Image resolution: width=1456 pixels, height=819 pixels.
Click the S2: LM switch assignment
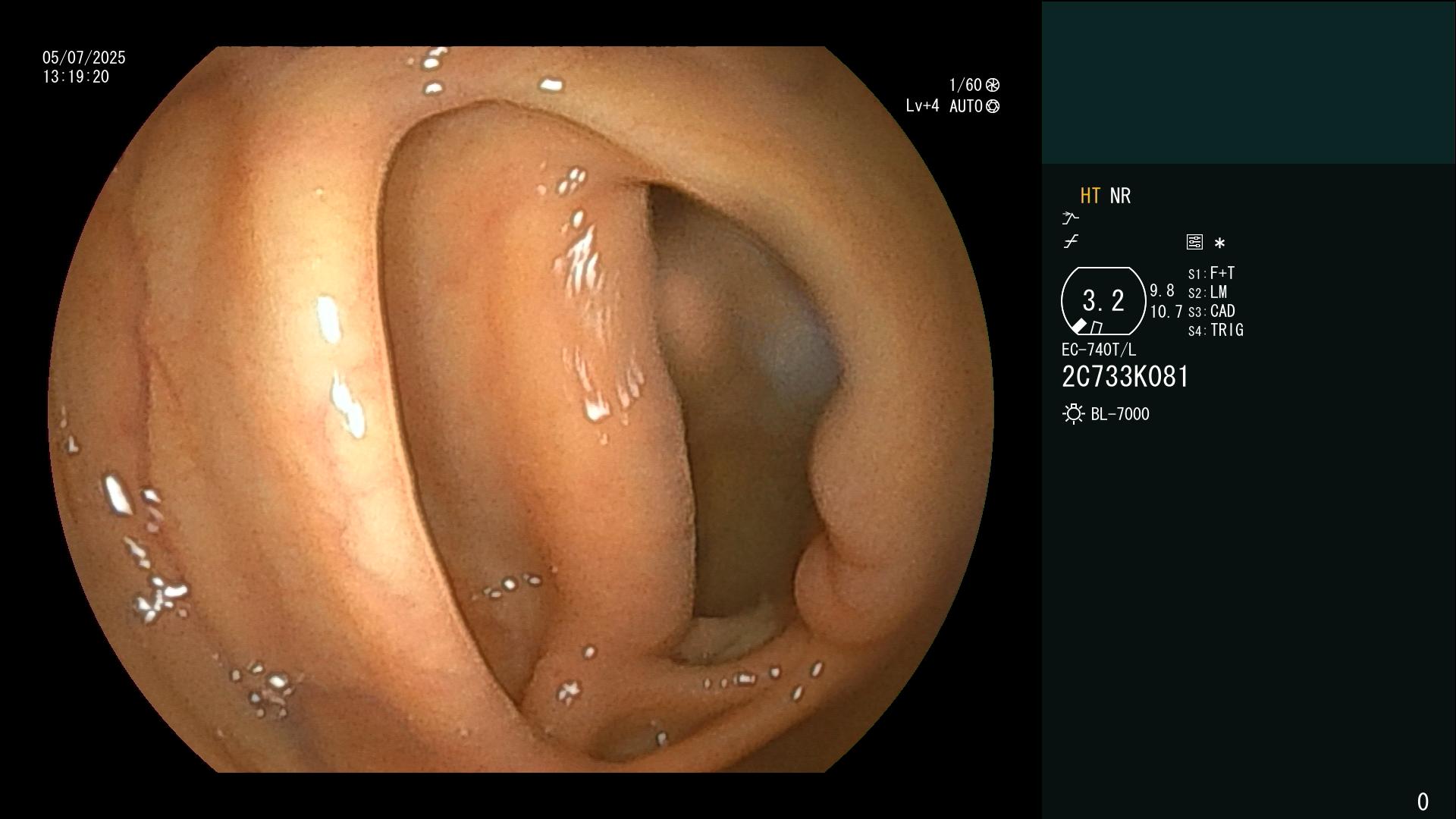click(1208, 292)
